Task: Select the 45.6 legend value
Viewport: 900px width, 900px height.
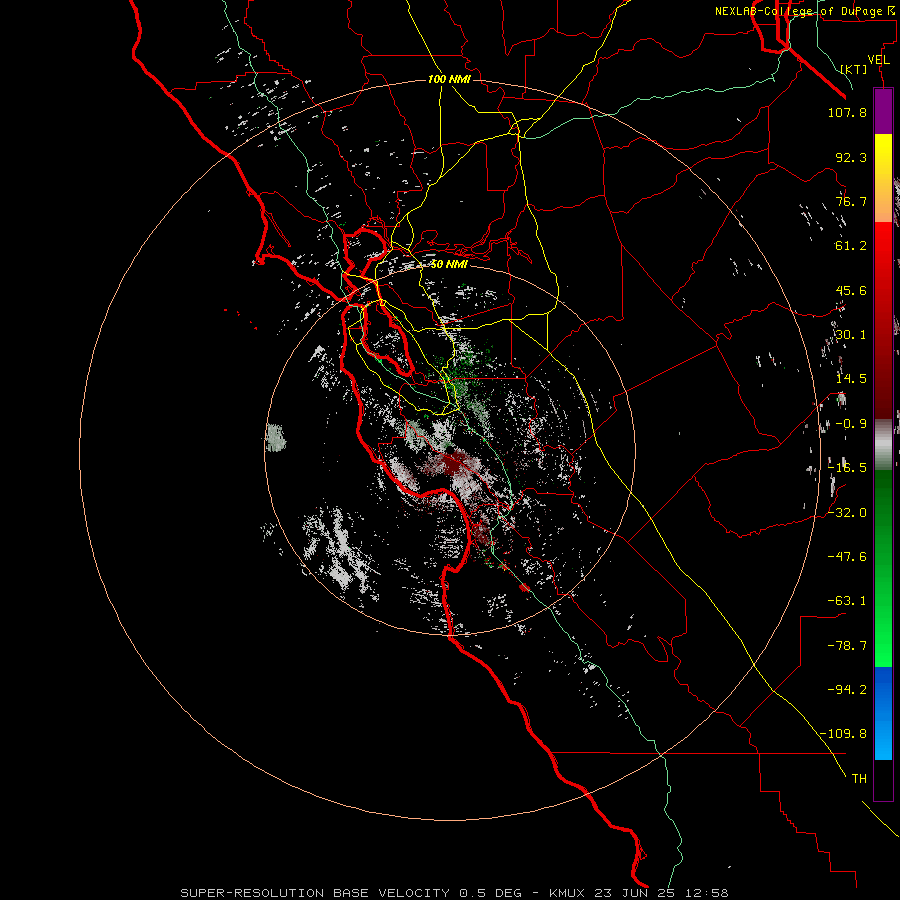Action: pyautogui.click(x=851, y=290)
